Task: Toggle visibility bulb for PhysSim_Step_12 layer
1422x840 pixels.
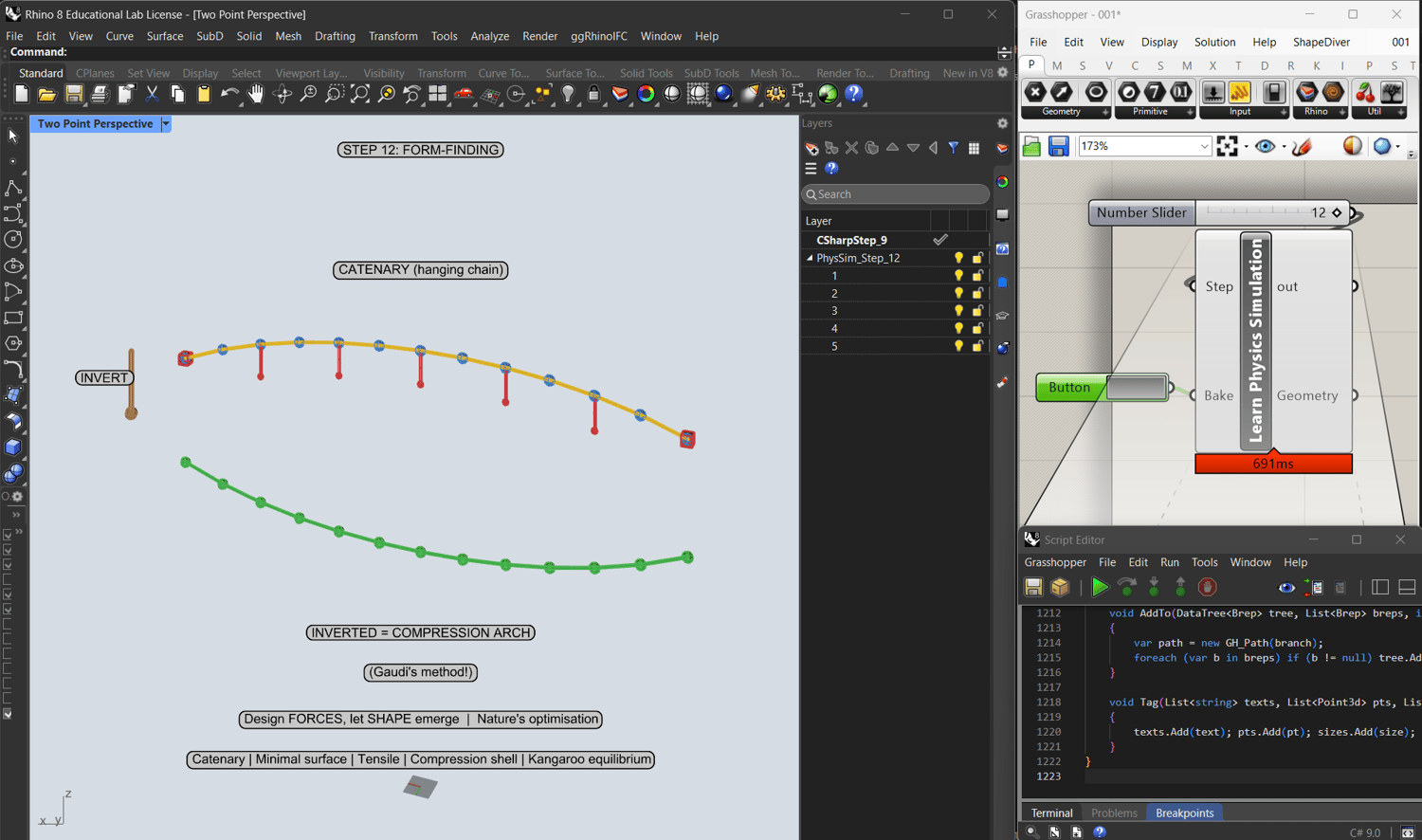Action: coord(958,258)
